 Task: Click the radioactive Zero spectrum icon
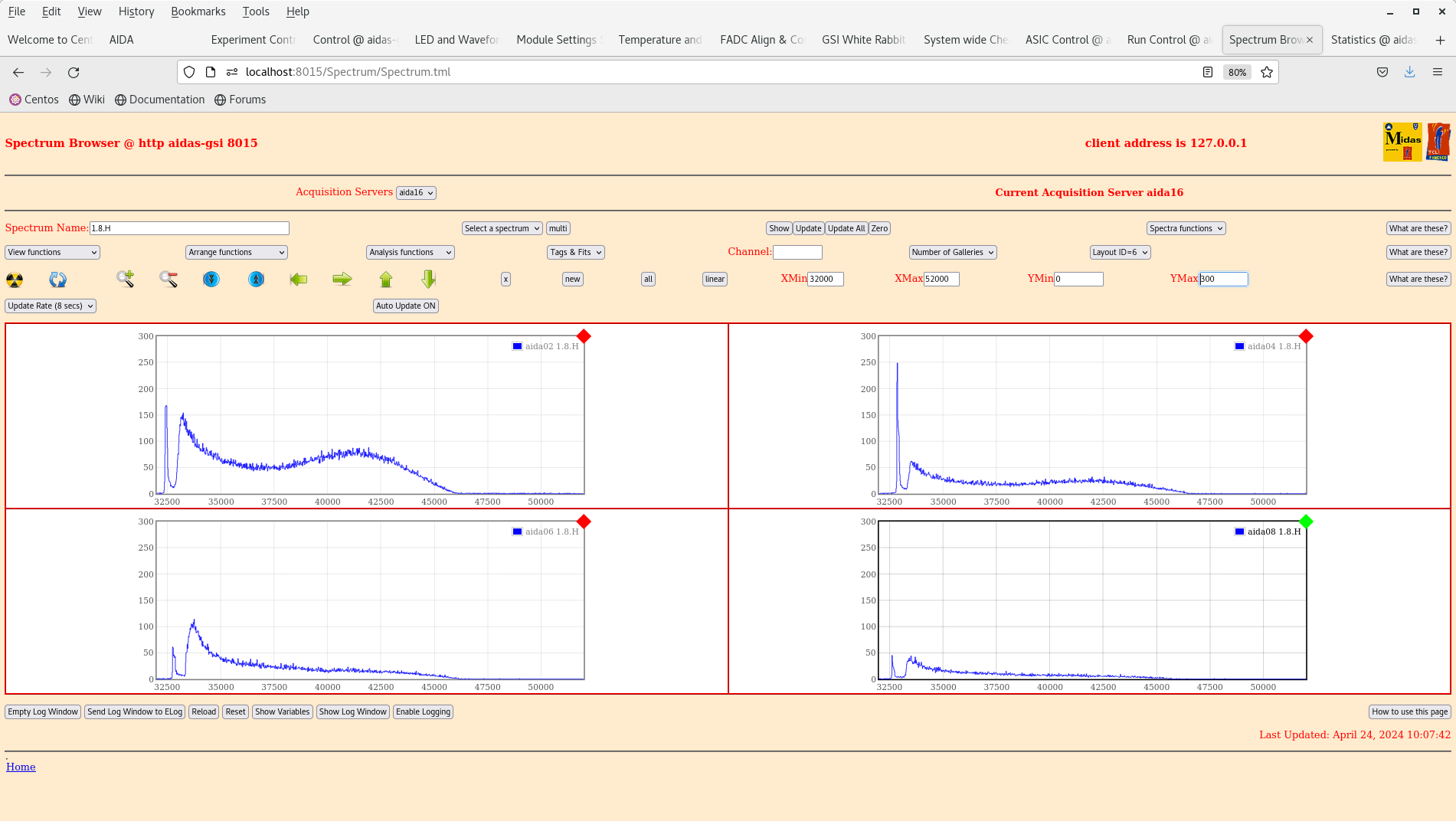click(x=15, y=280)
